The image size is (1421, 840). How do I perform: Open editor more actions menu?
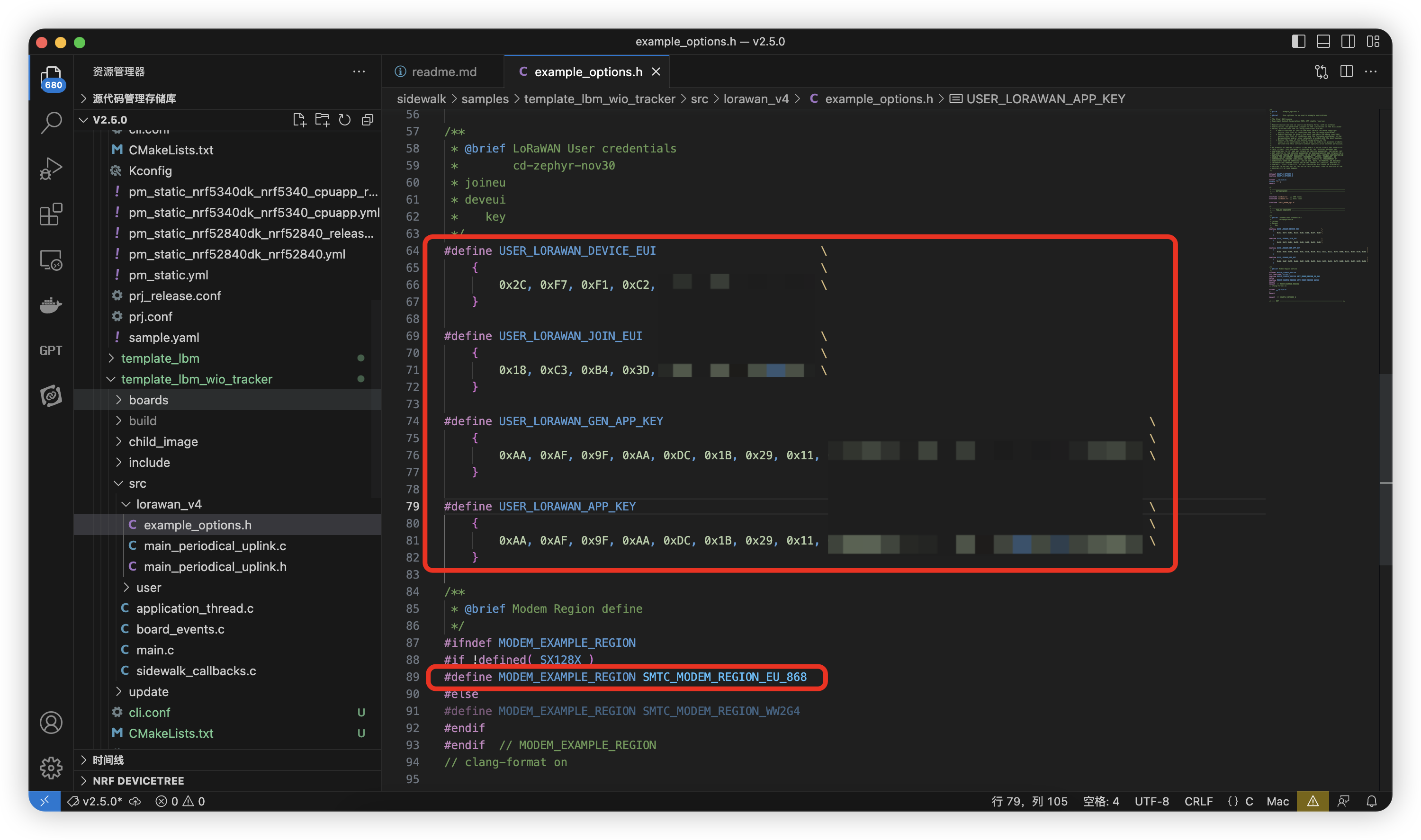1371,71
